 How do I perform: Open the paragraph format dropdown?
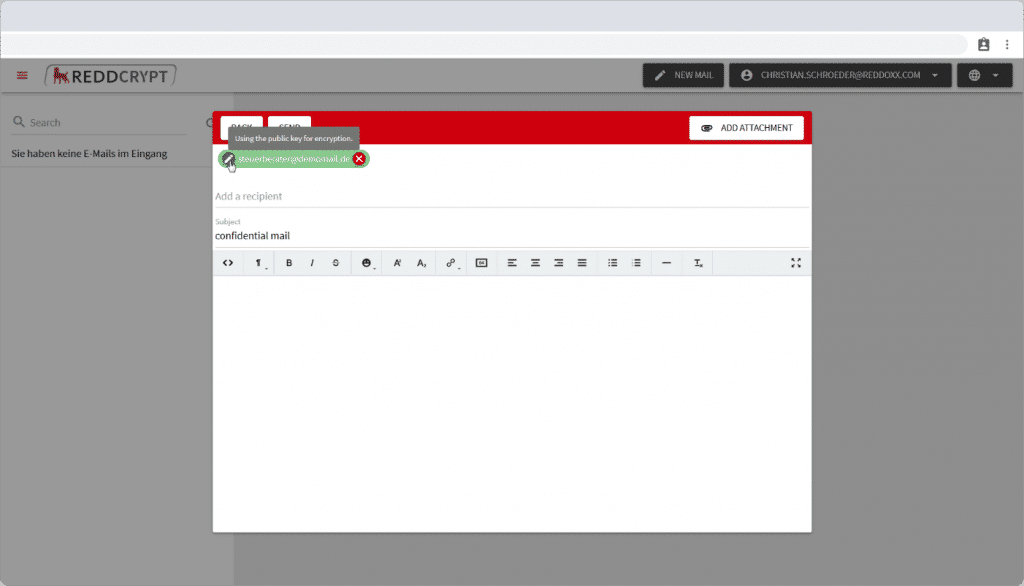259,263
